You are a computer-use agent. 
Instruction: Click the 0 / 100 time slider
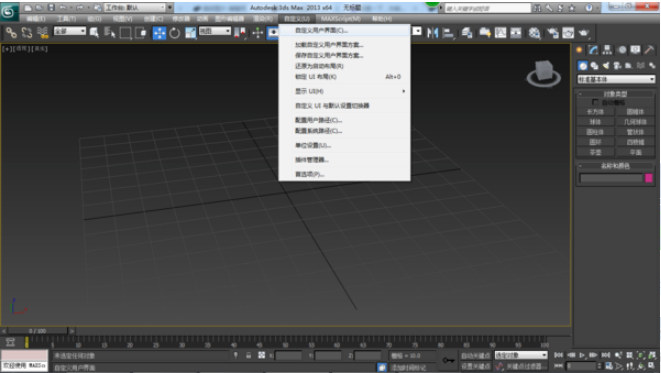[38, 331]
